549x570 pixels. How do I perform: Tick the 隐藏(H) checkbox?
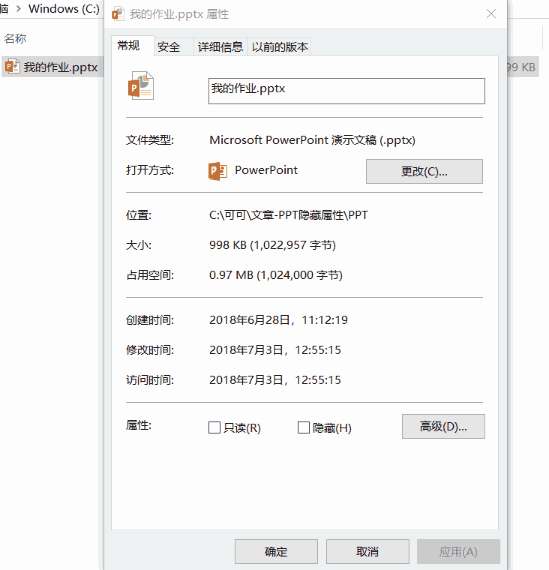pos(304,428)
